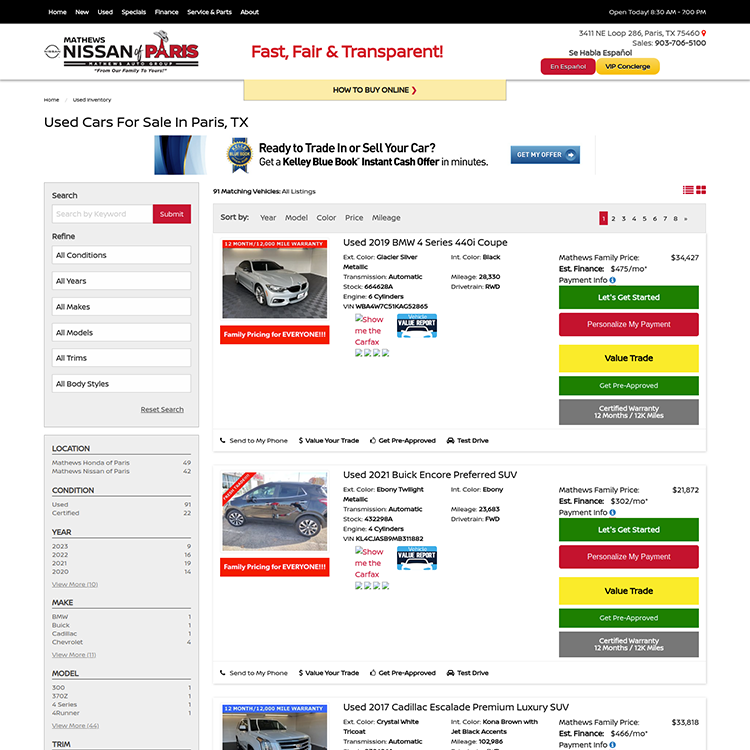This screenshot has width=750, height=750.
Task: Open the Finance menu item
Action: [x=166, y=12]
